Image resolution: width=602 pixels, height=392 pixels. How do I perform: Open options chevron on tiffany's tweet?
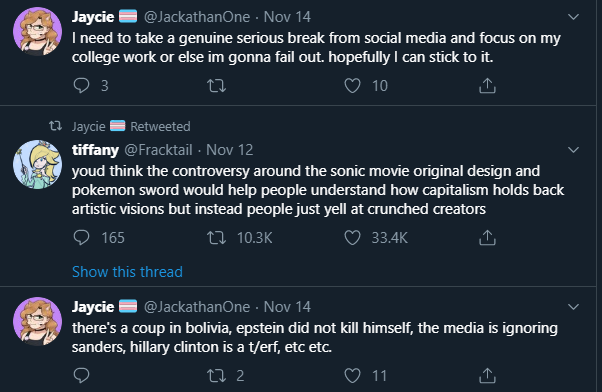point(573,150)
